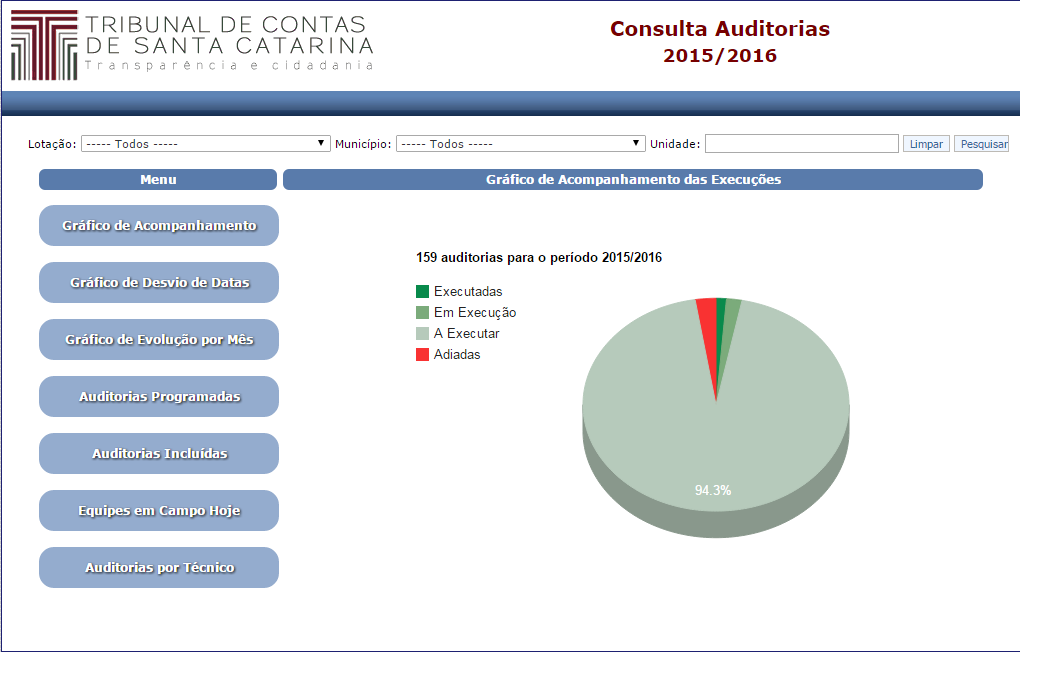Open Gráfico de Evolução por Mês

[159, 340]
